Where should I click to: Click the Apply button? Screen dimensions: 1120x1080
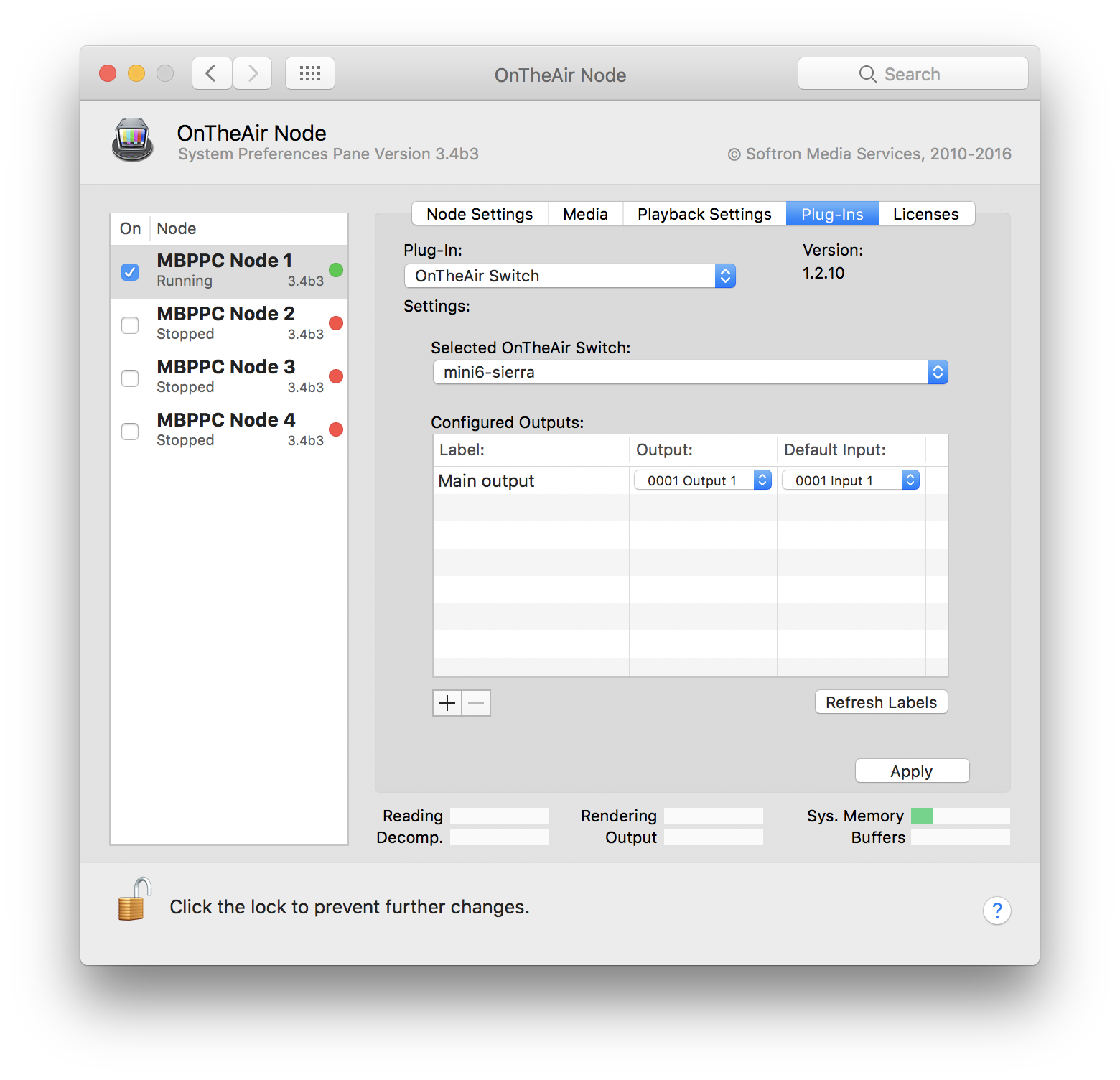click(x=912, y=771)
